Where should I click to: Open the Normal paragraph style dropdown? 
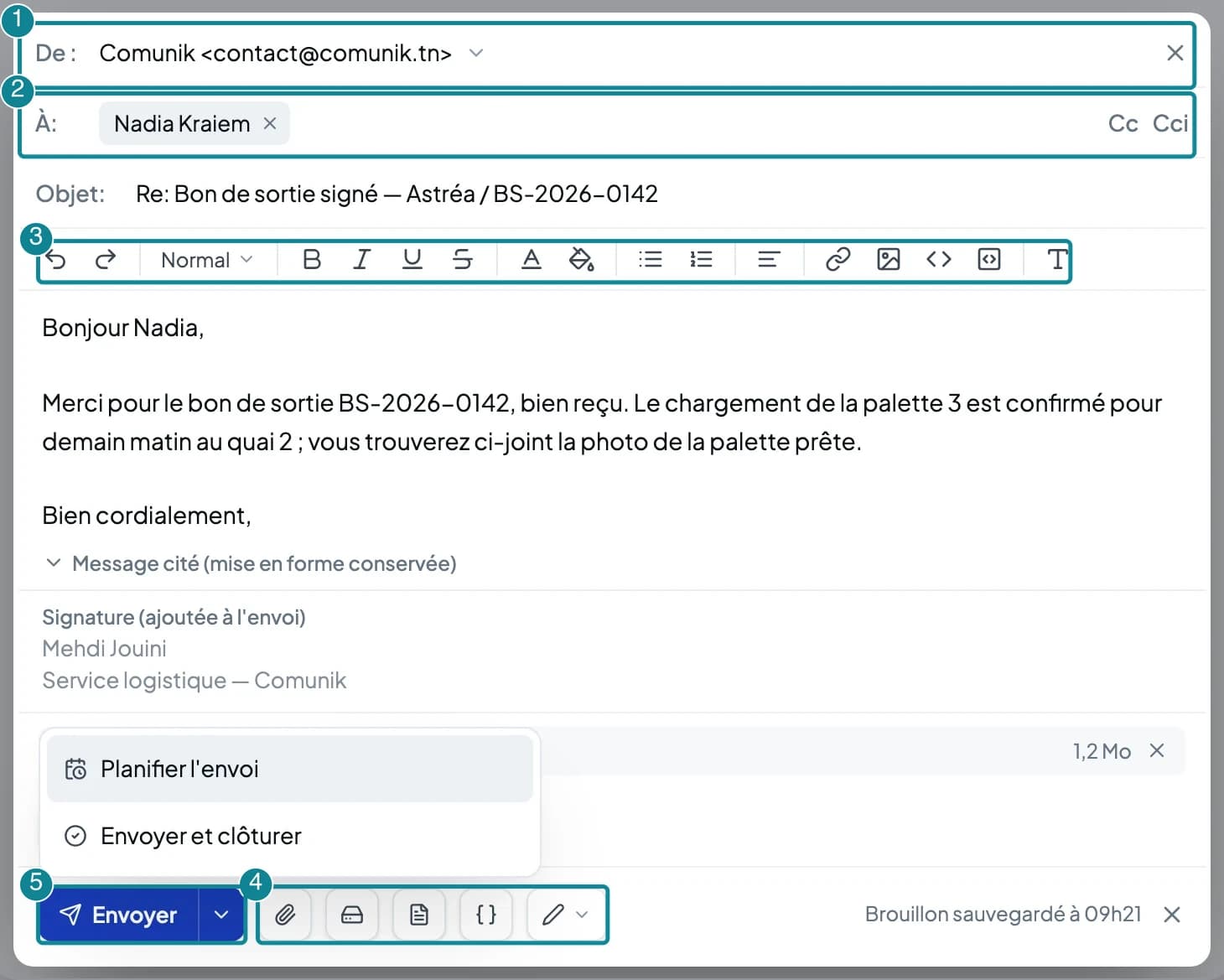coord(207,260)
